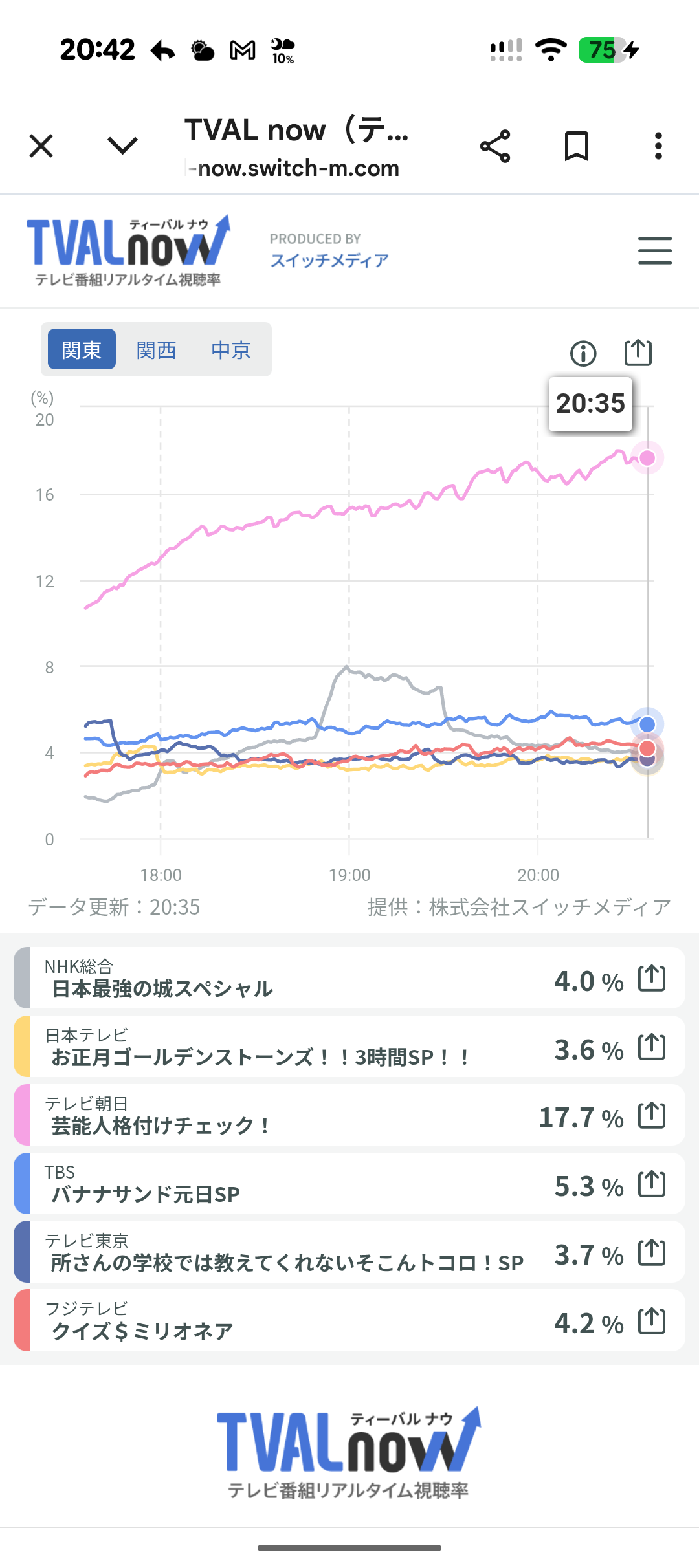Viewport: 699px width, 1568px height.
Task: Select the 関東 region tab
Action: [82, 349]
